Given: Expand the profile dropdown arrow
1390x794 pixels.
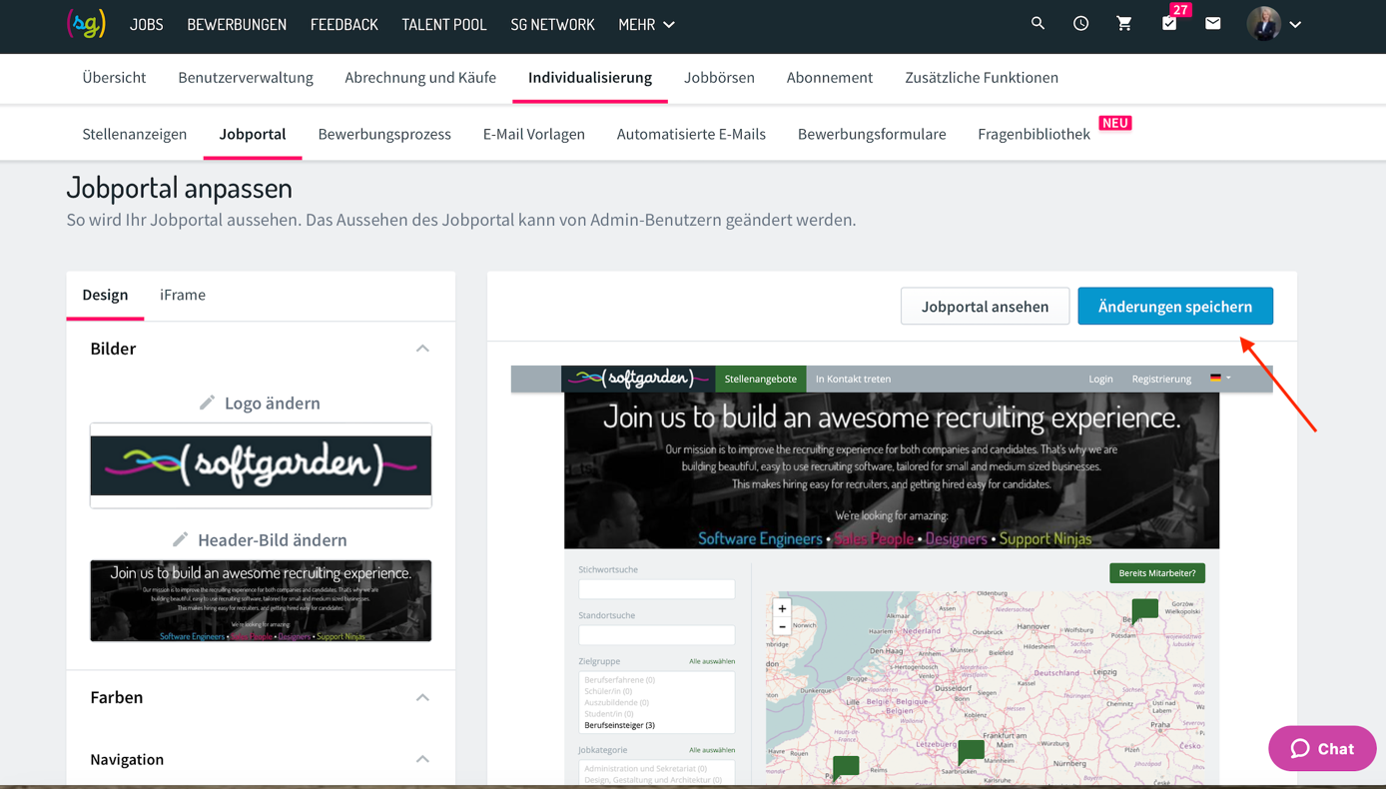Looking at the screenshot, I should tap(1299, 25).
